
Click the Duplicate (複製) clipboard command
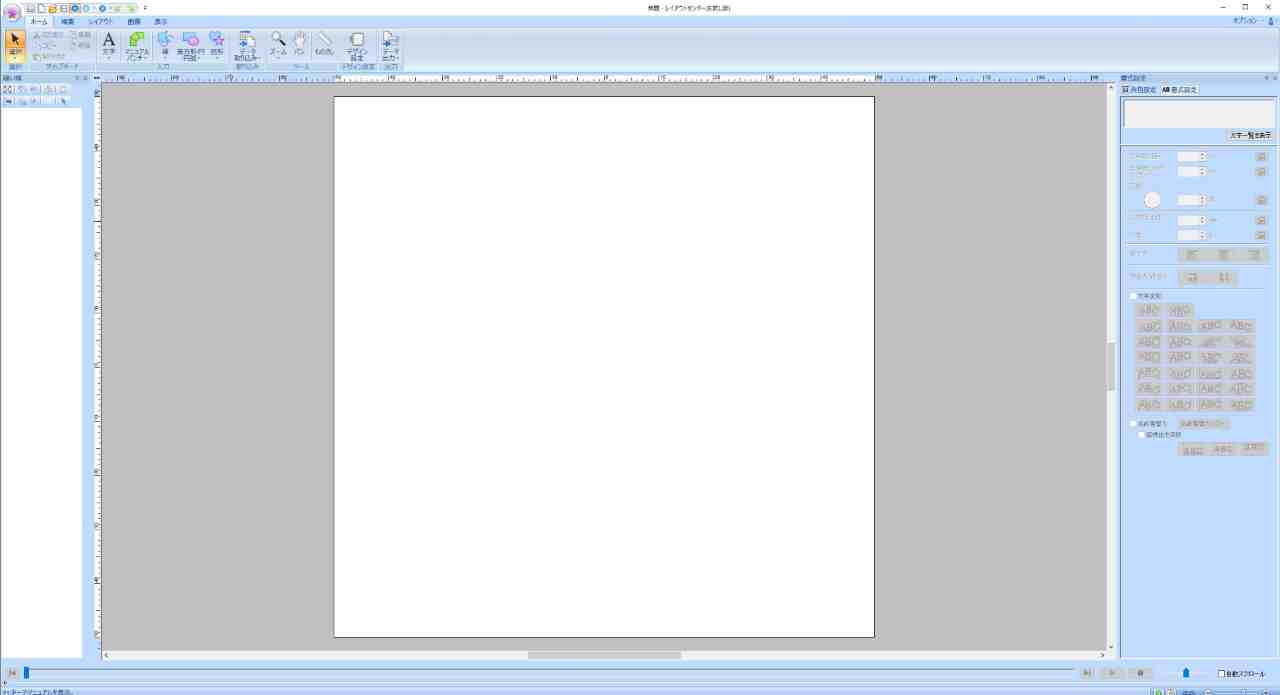pyautogui.click(x=80, y=35)
